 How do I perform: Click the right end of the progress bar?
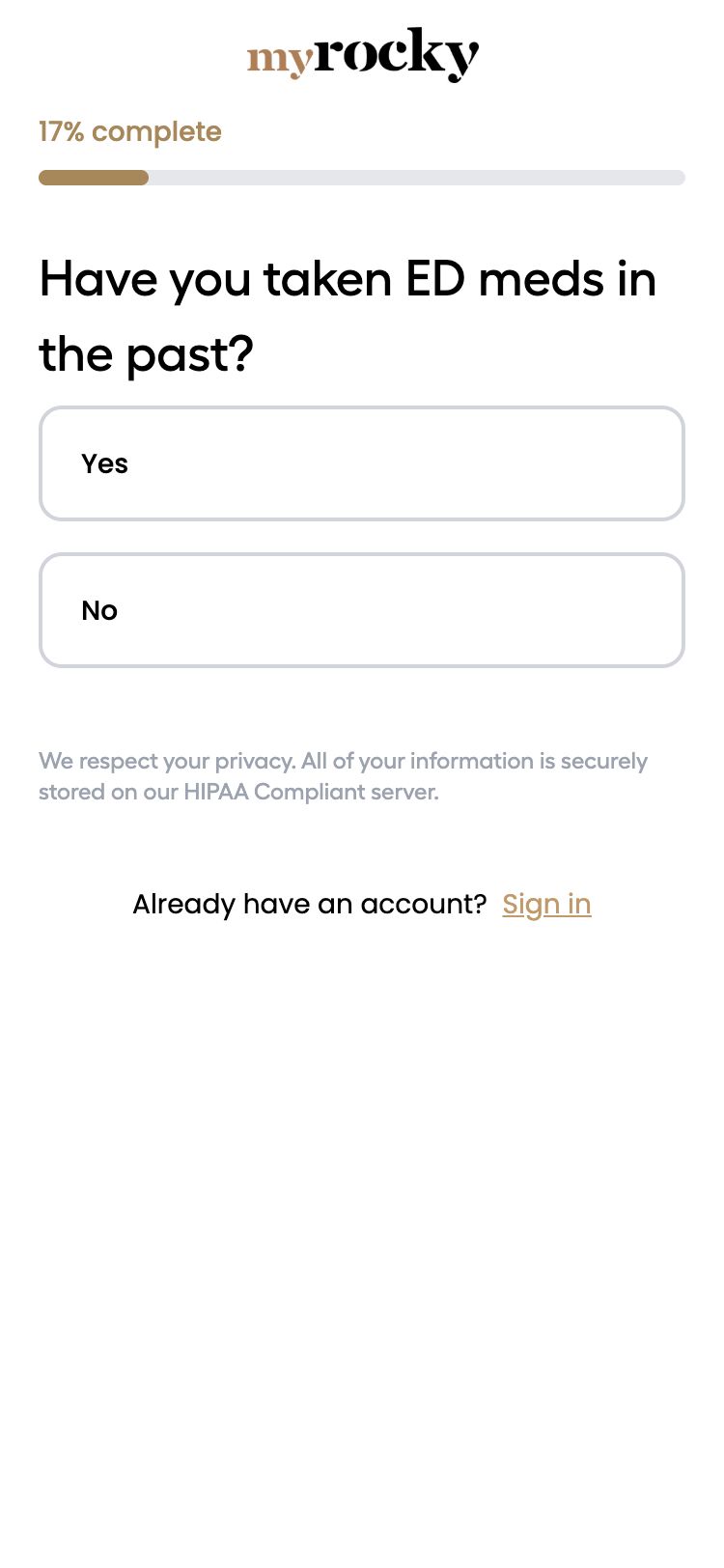(x=678, y=178)
